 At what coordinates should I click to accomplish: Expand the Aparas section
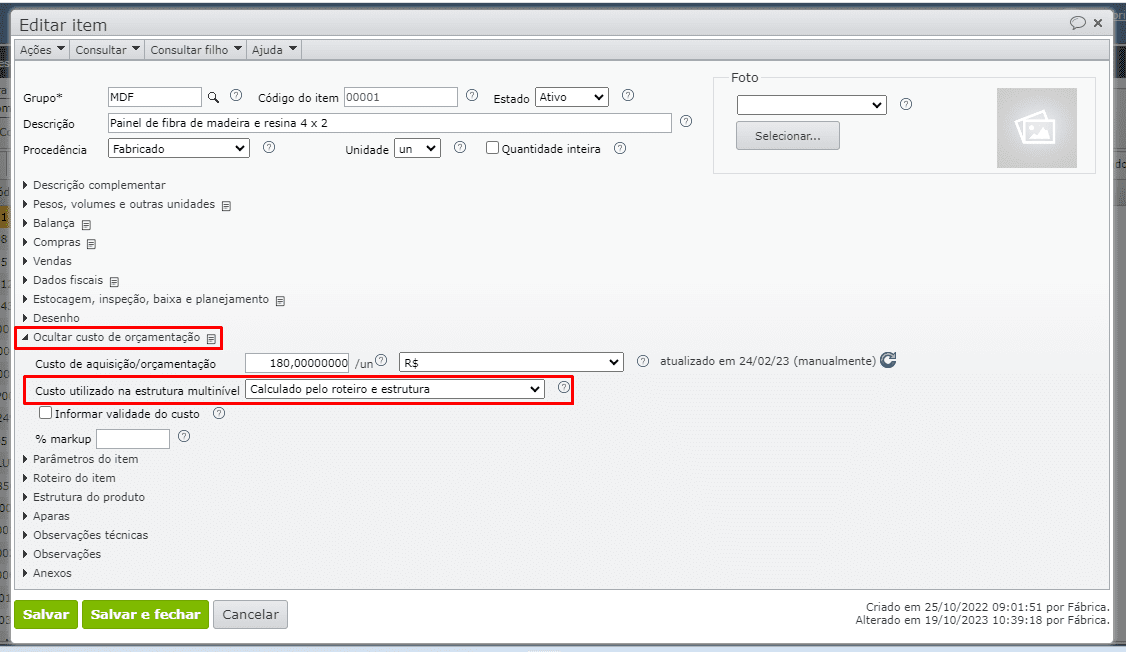[x=50, y=516]
